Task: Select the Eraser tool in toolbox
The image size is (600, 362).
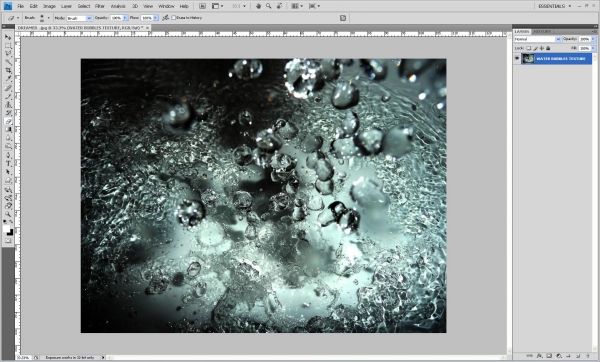Action: (8, 121)
